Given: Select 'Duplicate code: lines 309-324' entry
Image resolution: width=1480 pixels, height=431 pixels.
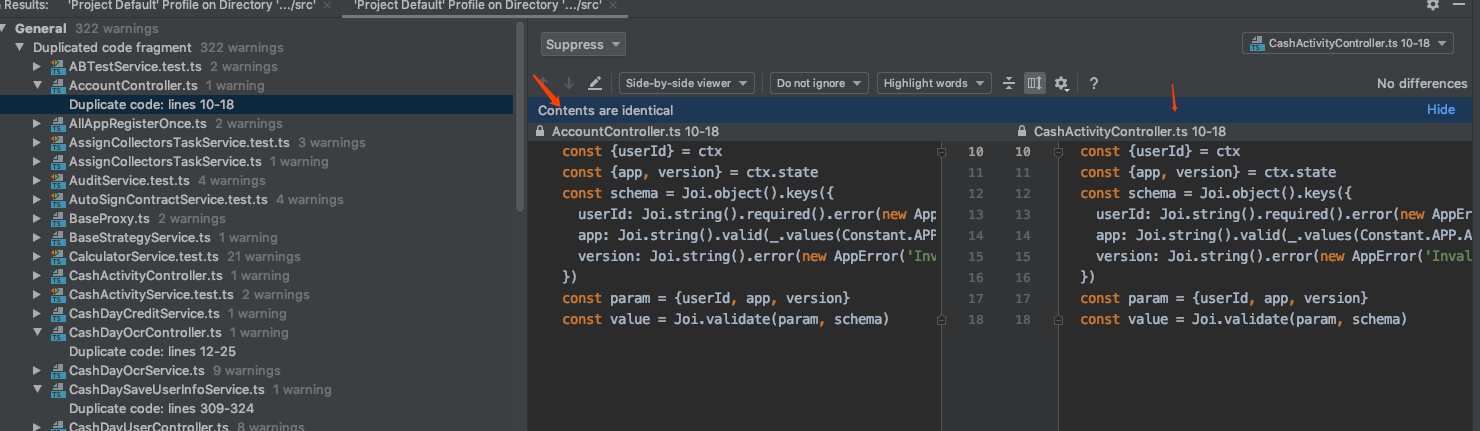Looking at the screenshot, I should (x=161, y=409).
